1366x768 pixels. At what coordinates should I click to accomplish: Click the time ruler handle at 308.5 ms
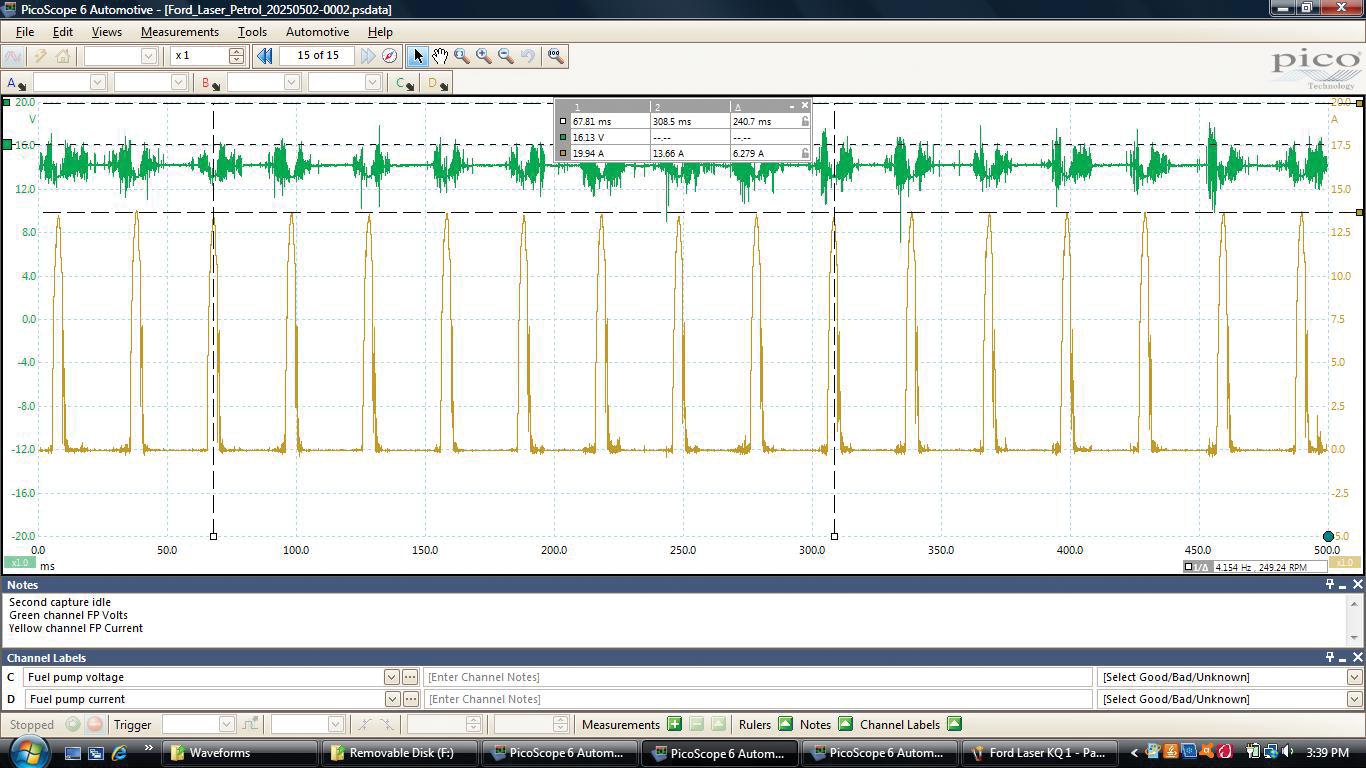pyautogui.click(x=834, y=536)
